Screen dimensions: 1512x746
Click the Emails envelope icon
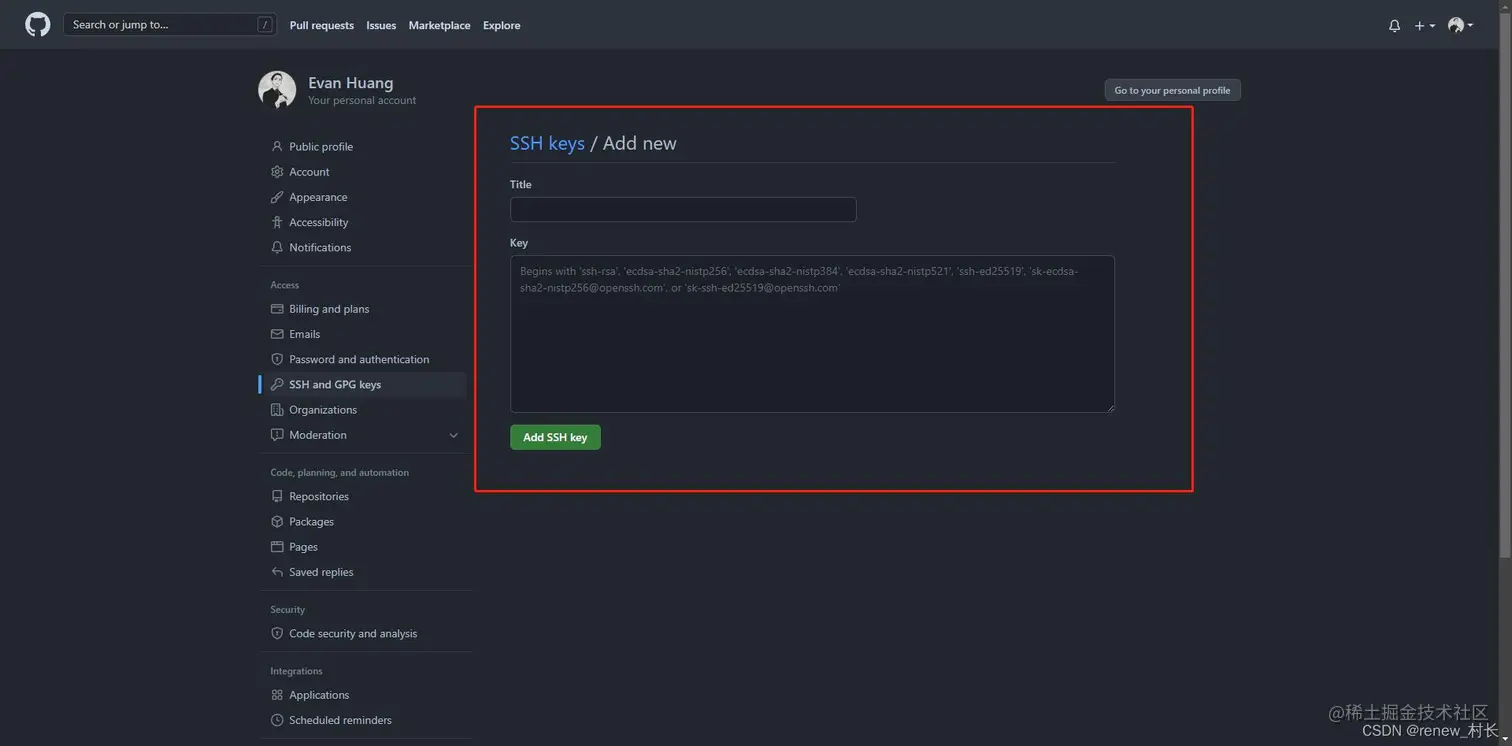(x=277, y=334)
